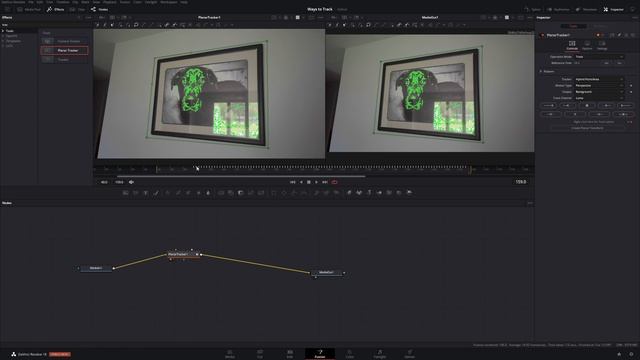Collapse Tools category in Effects tree
This screenshot has width=640, height=360.
pyautogui.click(x=3, y=31)
